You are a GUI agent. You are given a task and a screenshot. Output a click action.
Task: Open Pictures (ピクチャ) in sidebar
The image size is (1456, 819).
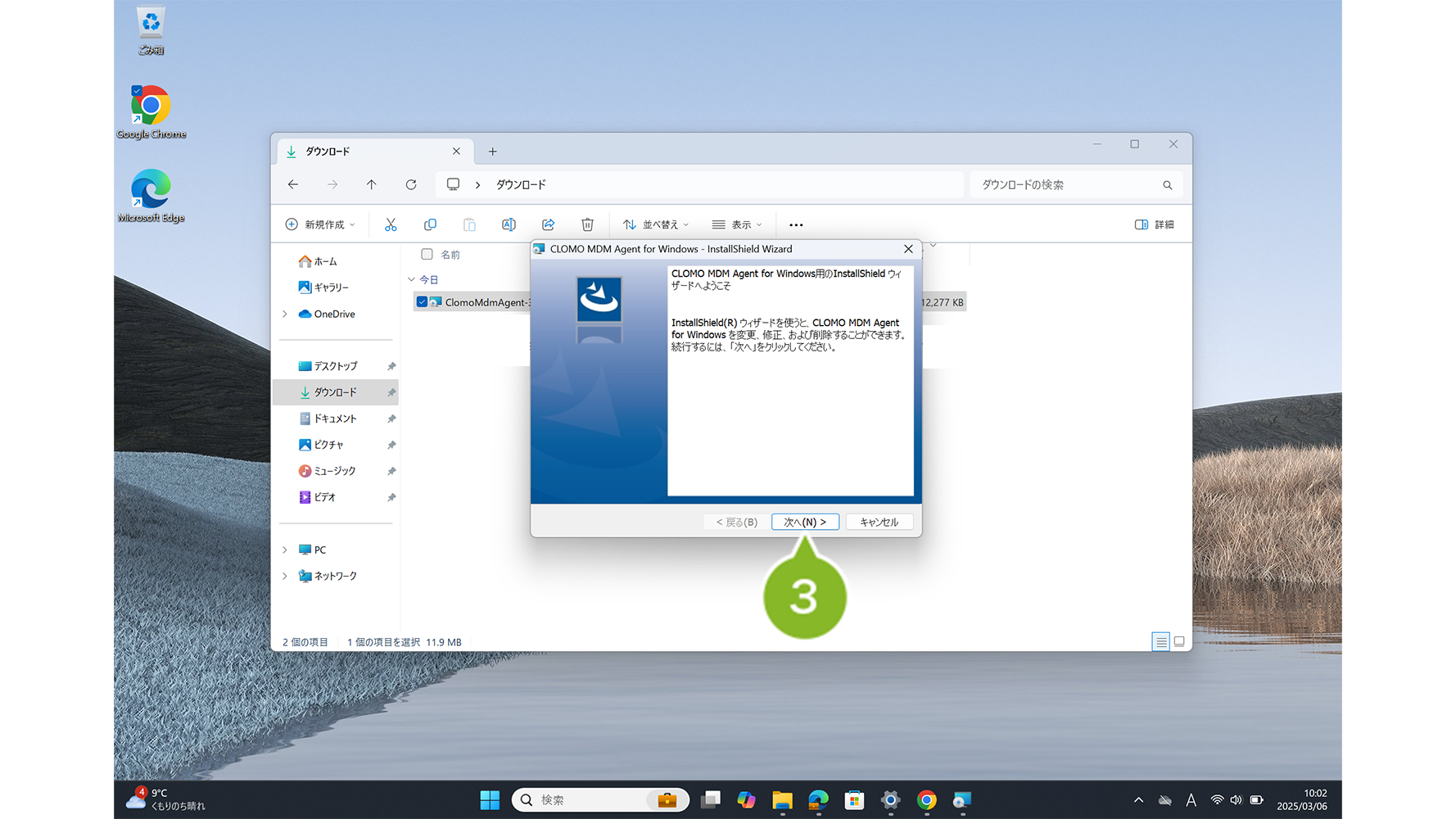coord(321,445)
